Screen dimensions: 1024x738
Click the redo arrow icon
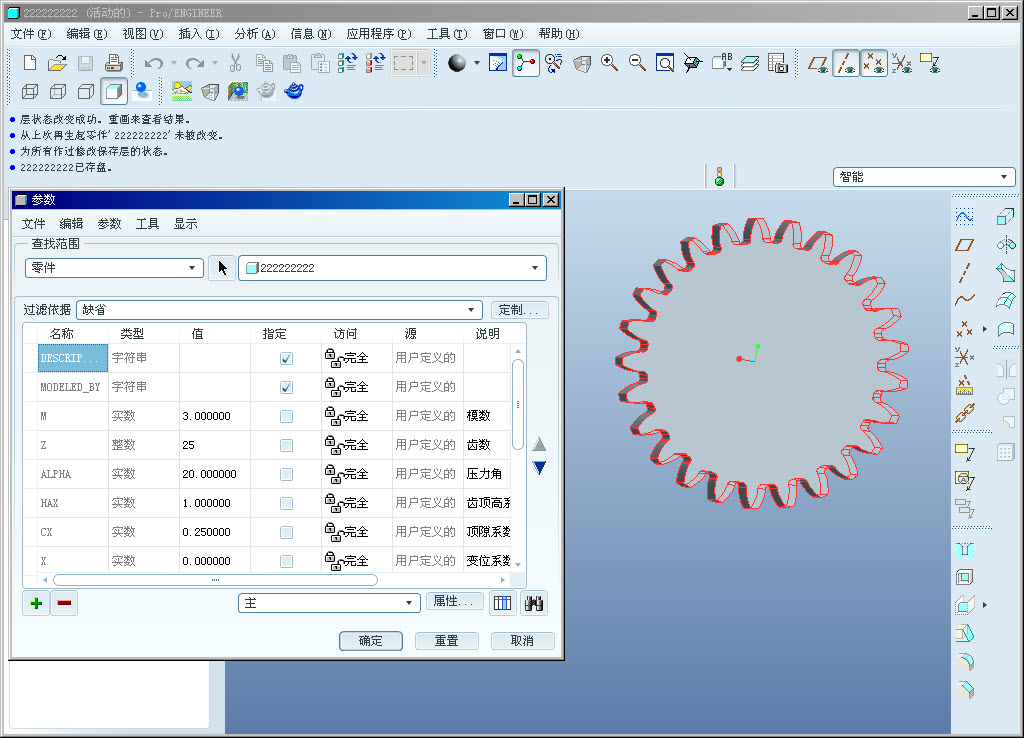(x=195, y=63)
